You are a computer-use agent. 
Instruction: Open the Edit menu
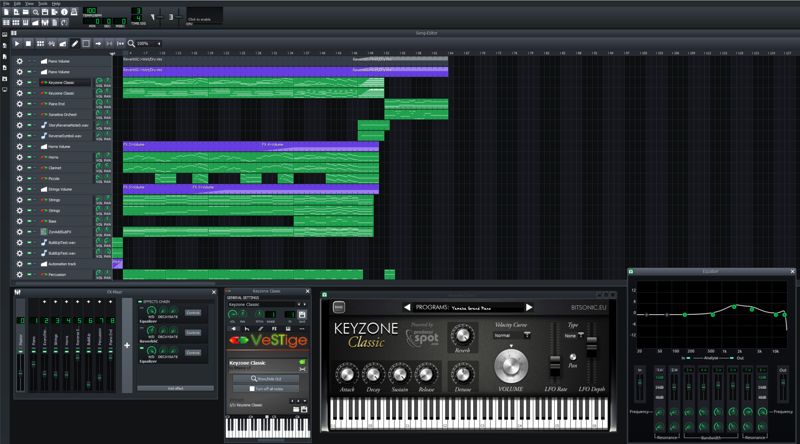click(17, 4)
